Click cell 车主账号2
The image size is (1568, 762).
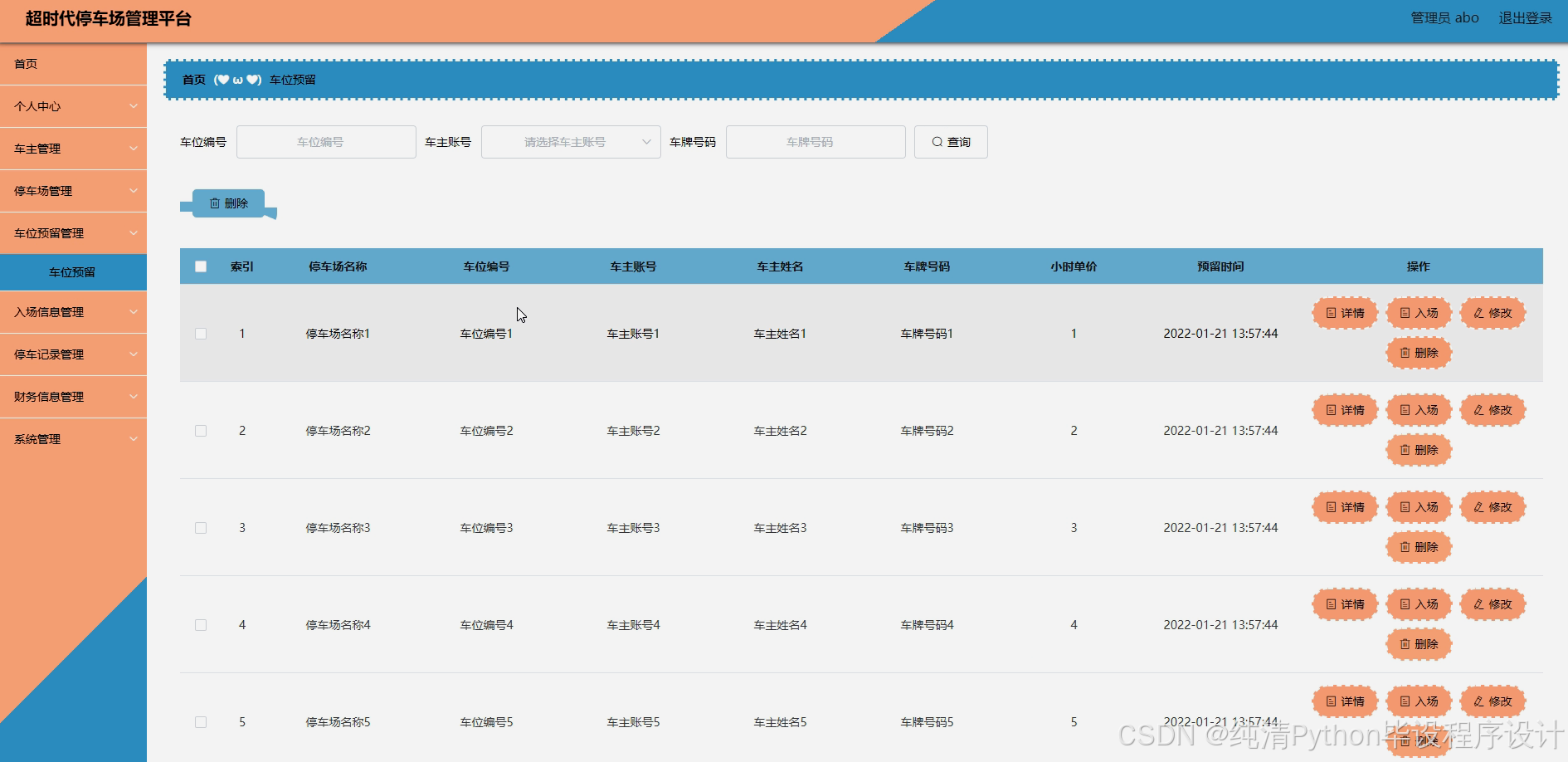pos(633,431)
